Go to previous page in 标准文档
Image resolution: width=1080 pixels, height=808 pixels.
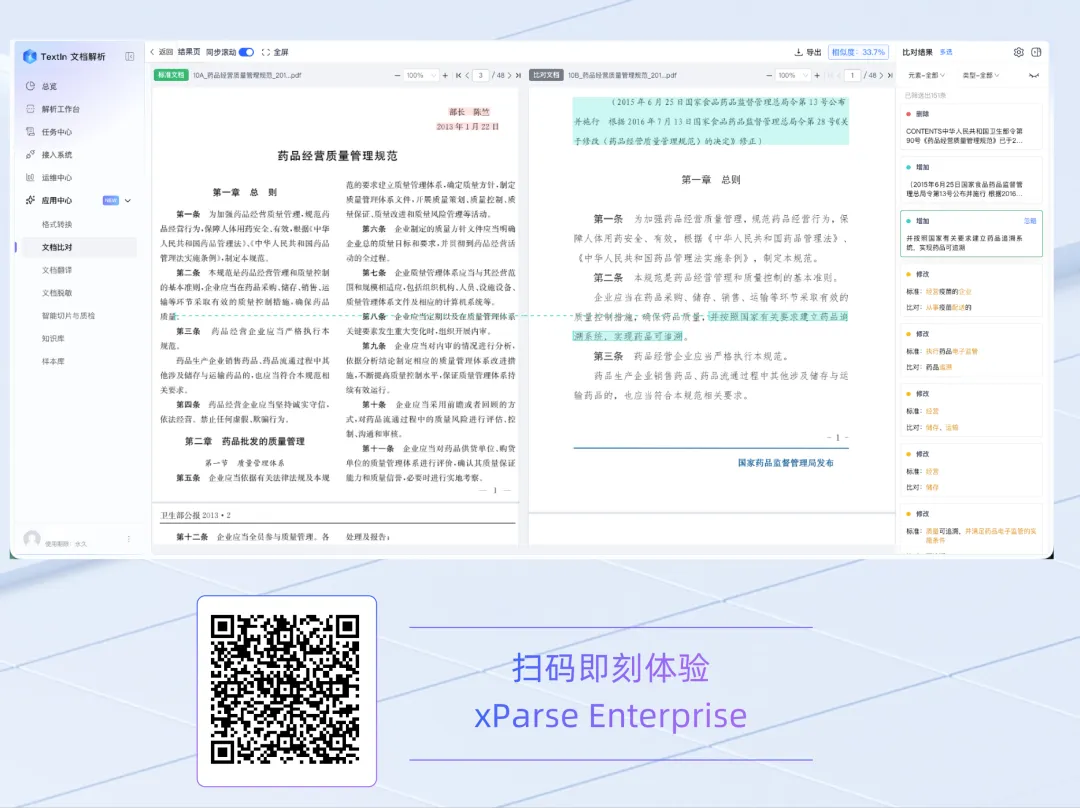pos(468,75)
